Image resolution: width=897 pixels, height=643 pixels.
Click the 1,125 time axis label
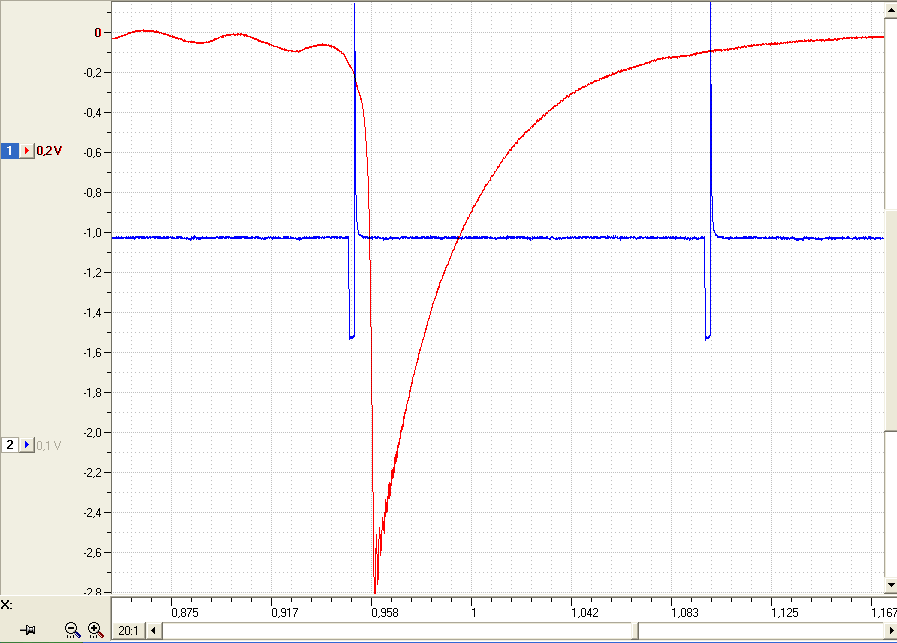coord(785,613)
